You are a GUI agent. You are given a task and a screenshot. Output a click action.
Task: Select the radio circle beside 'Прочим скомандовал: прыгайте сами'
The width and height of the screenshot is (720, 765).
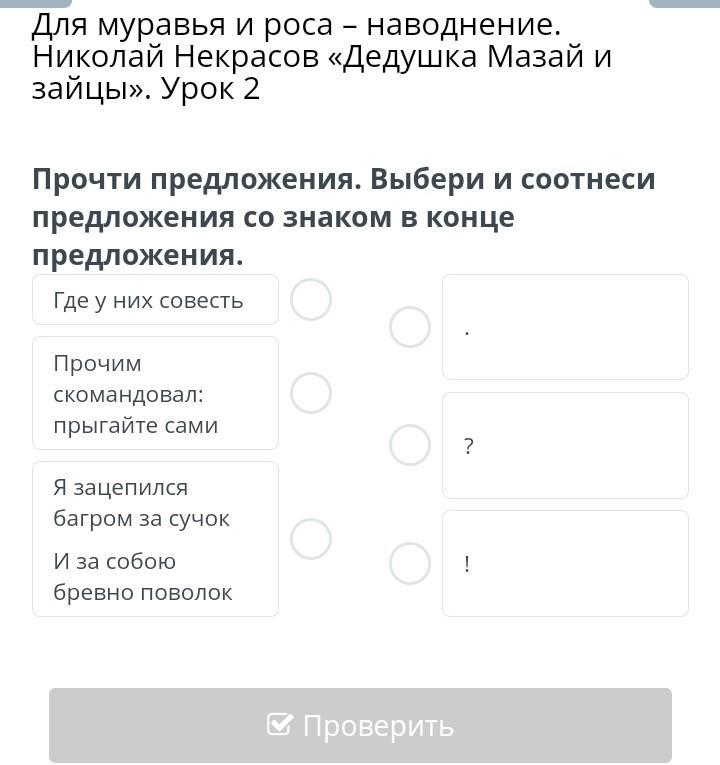pos(311,393)
